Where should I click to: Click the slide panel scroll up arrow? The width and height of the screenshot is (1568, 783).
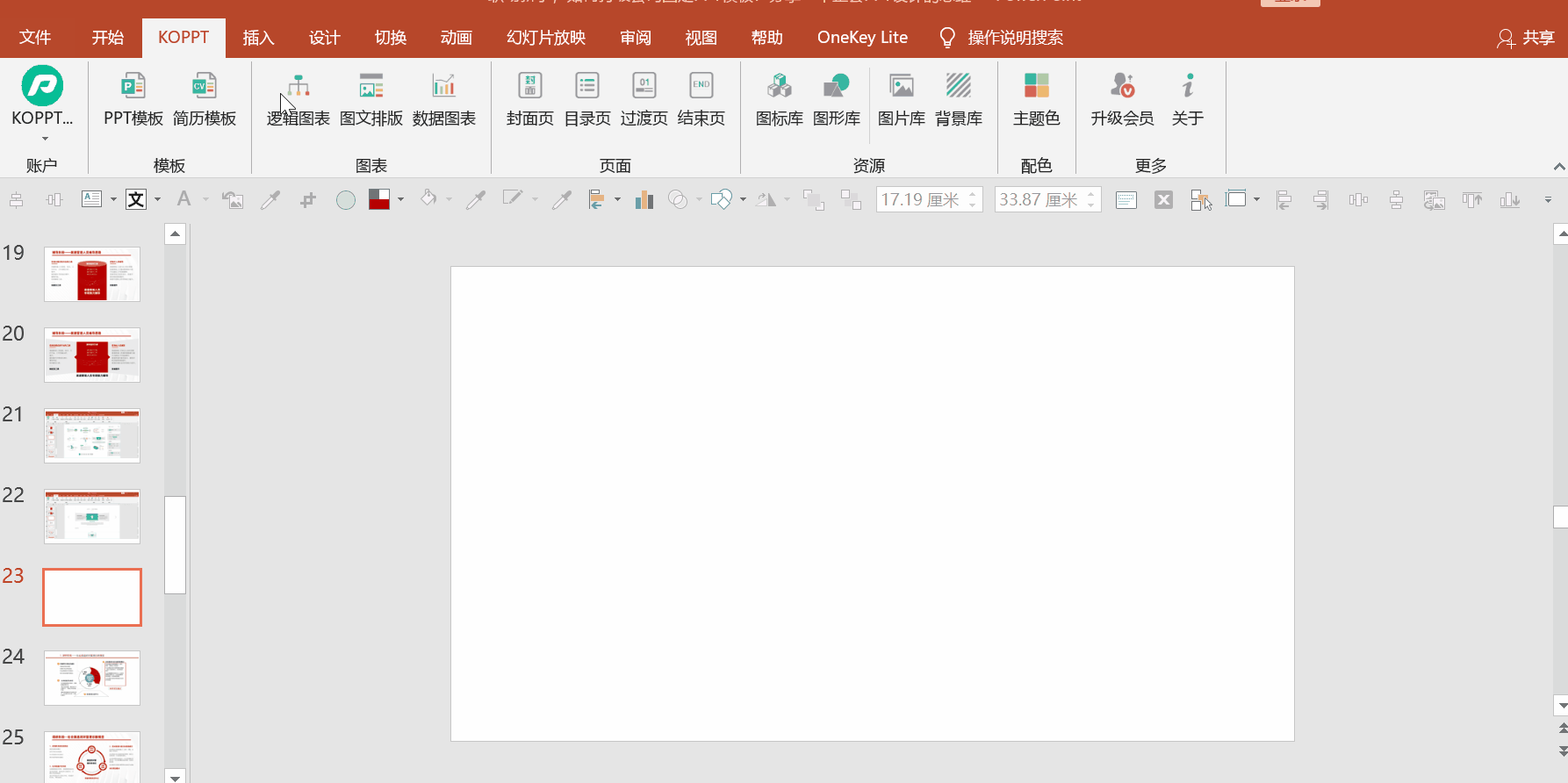pyautogui.click(x=175, y=233)
